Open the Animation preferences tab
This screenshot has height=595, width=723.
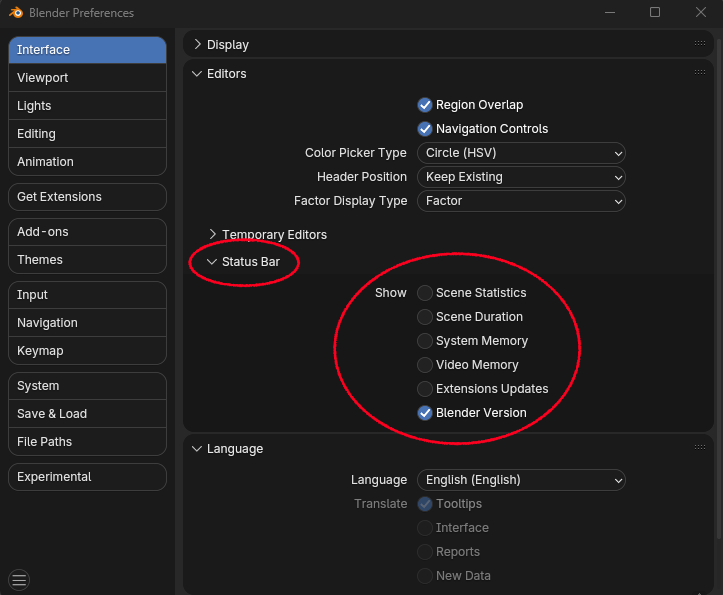pyautogui.click(x=87, y=162)
